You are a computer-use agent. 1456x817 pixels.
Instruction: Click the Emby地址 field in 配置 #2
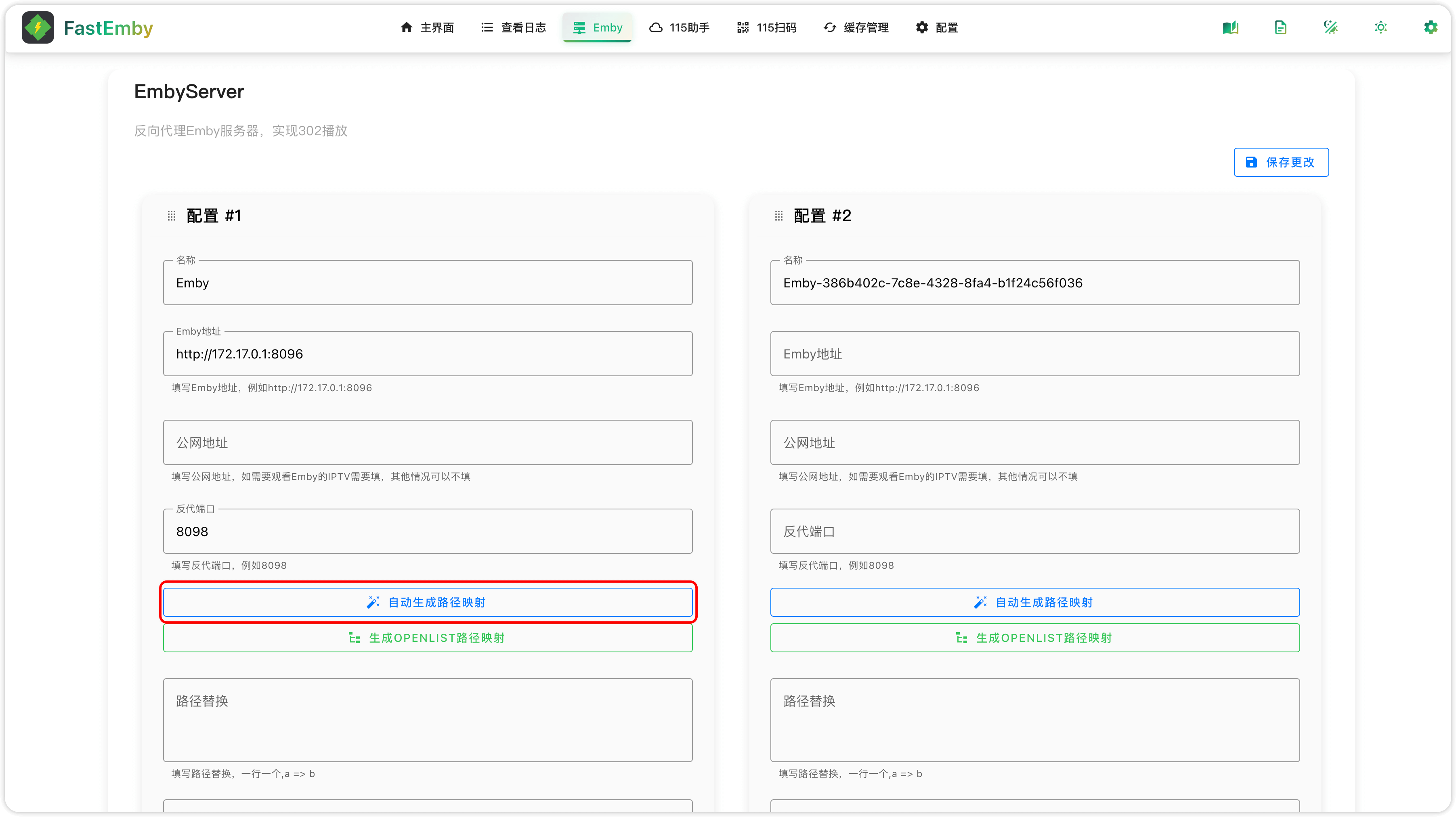[x=1034, y=354]
